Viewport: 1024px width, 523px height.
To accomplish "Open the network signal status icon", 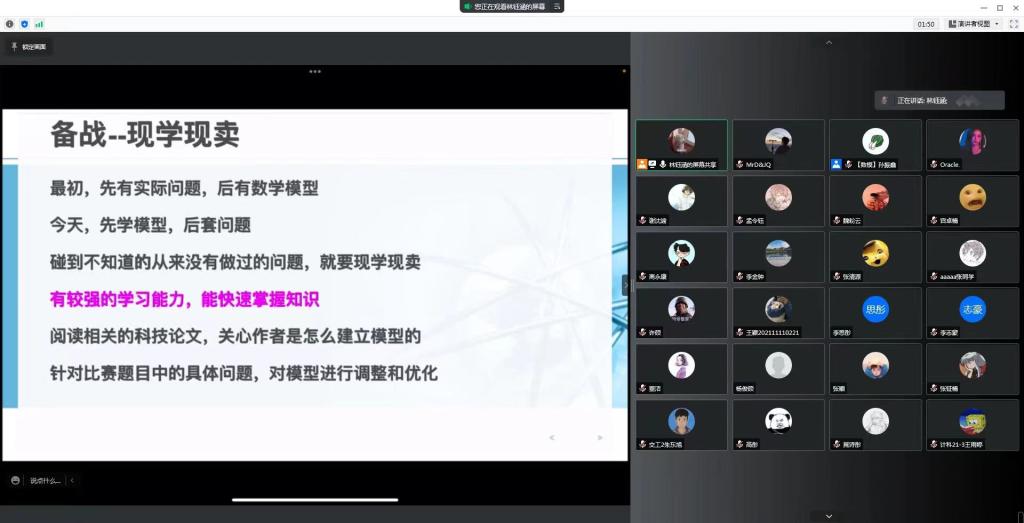I will [x=39, y=23].
